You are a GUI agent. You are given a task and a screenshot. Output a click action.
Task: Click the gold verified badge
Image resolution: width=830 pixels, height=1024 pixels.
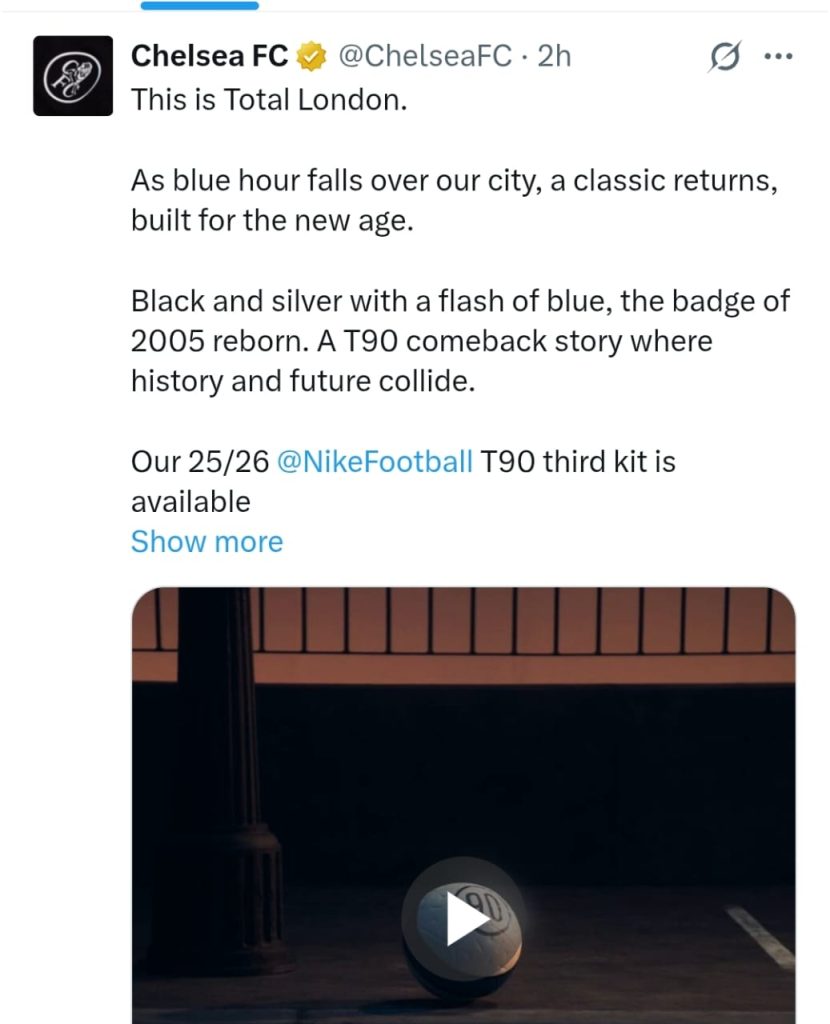click(311, 56)
